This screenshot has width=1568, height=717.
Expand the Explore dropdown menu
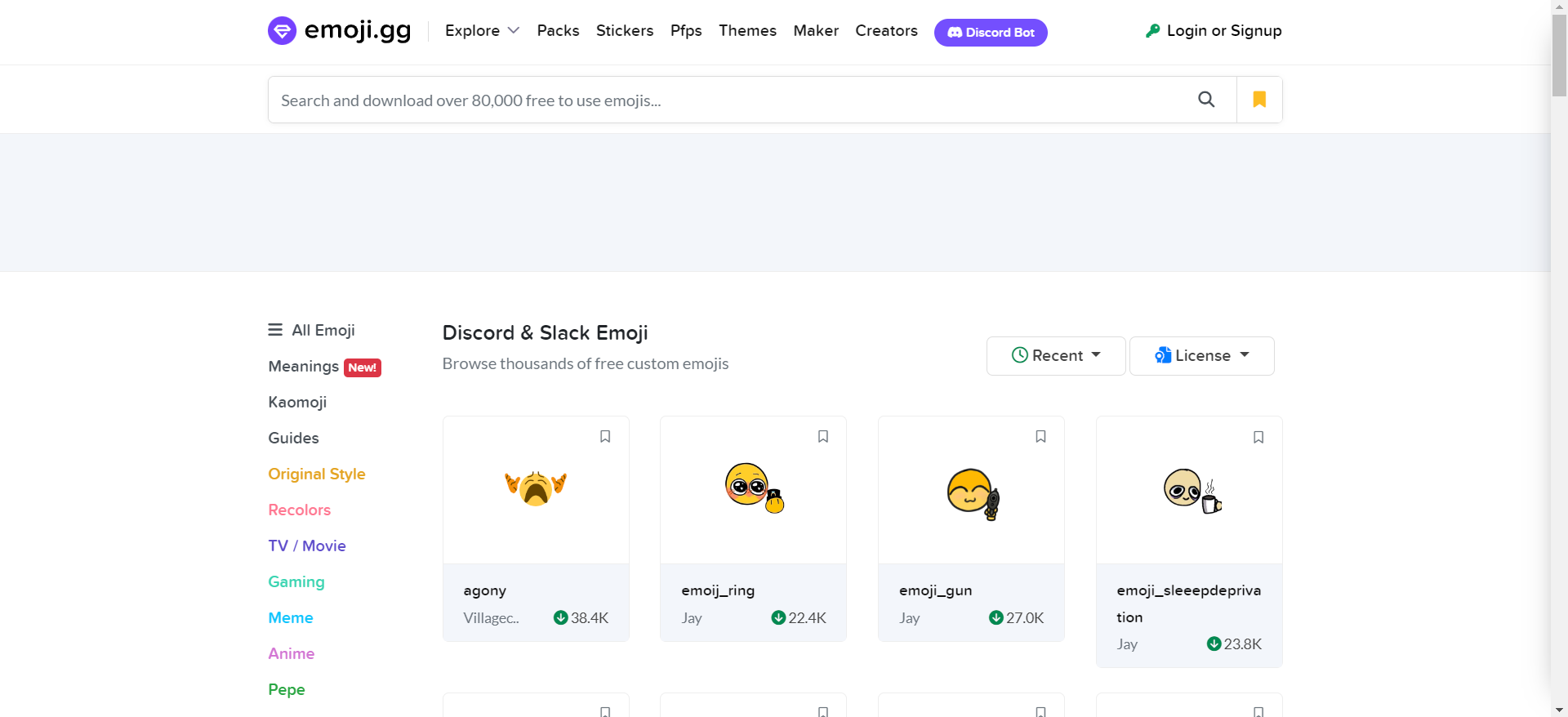(482, 31)
